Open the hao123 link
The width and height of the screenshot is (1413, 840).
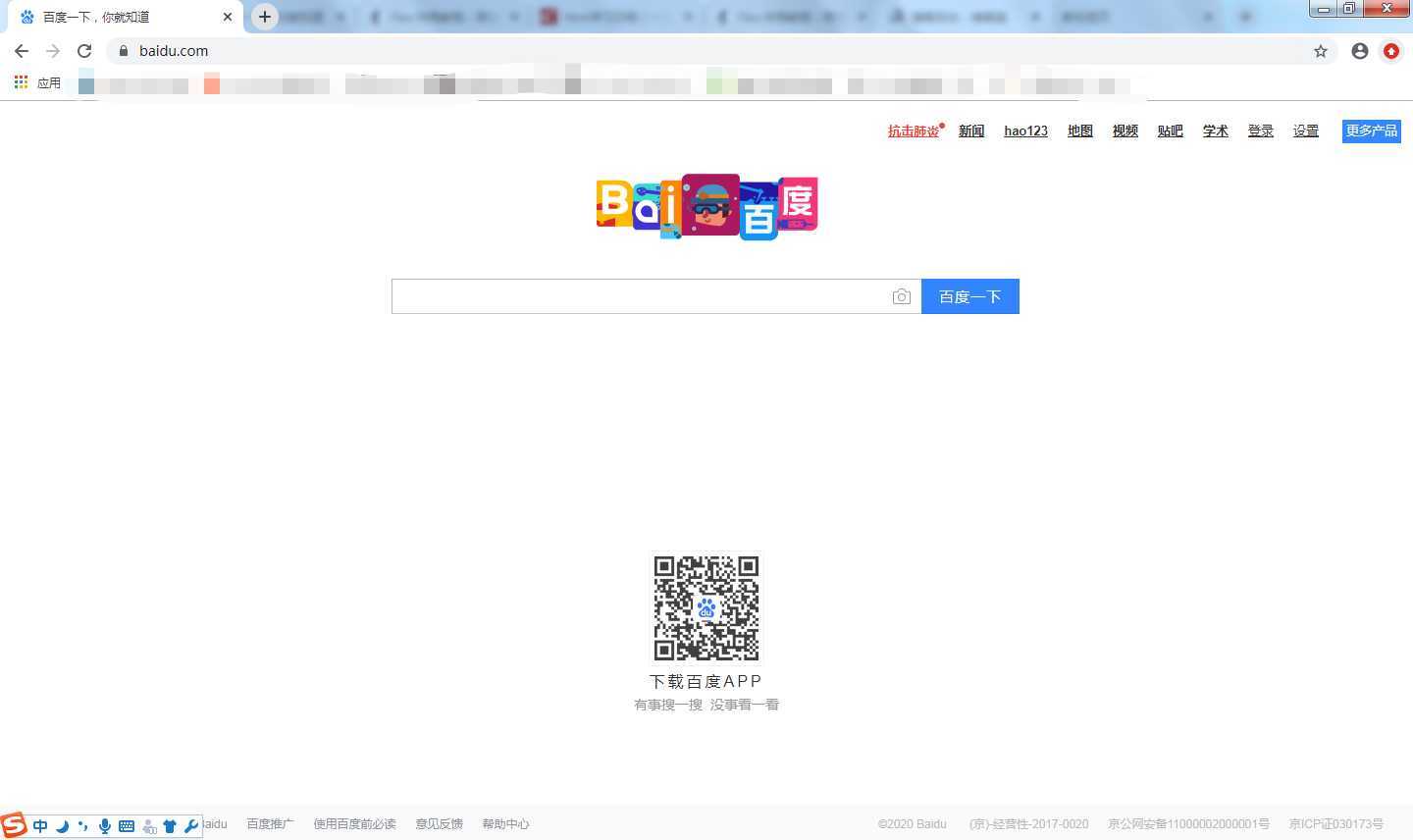[1025, 131]
